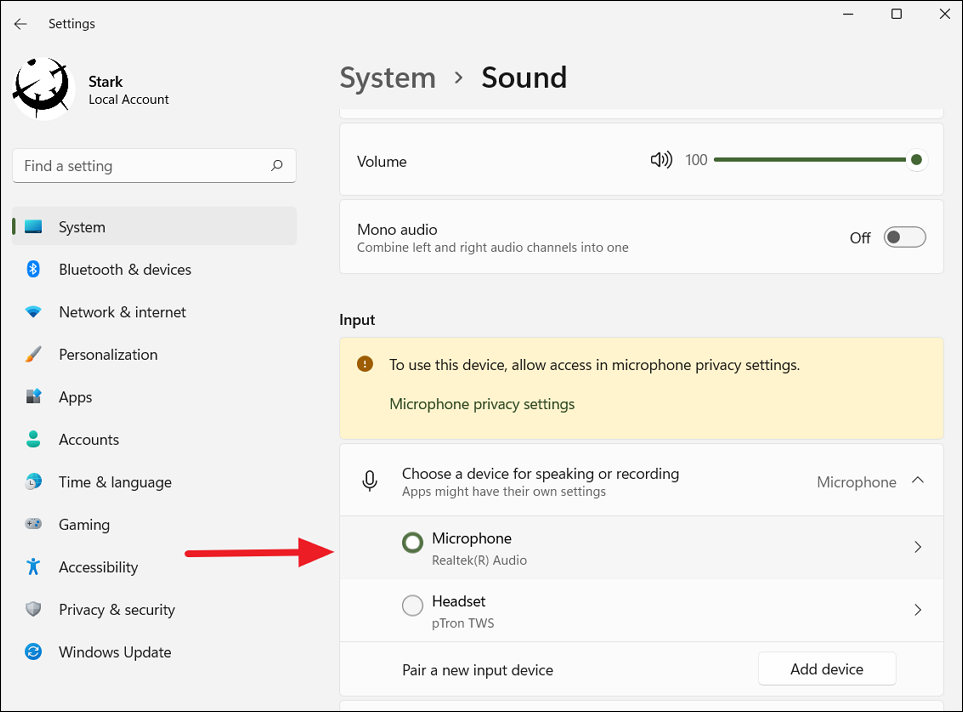This screenshot has height=712, width=963.
Task: Open Network & internet settings
Action: (122, 312)
